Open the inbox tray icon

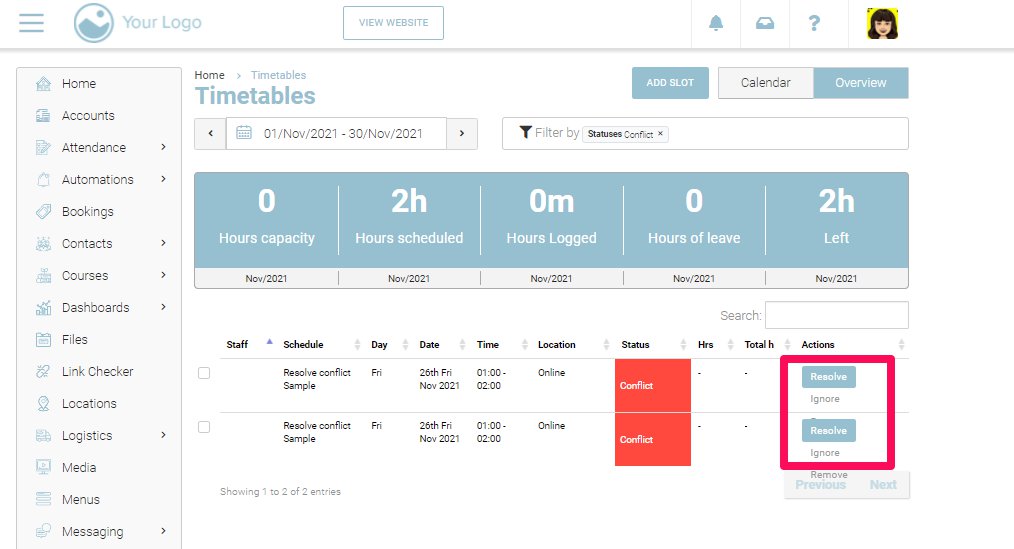pyautogui.click(x=765, y=24)
